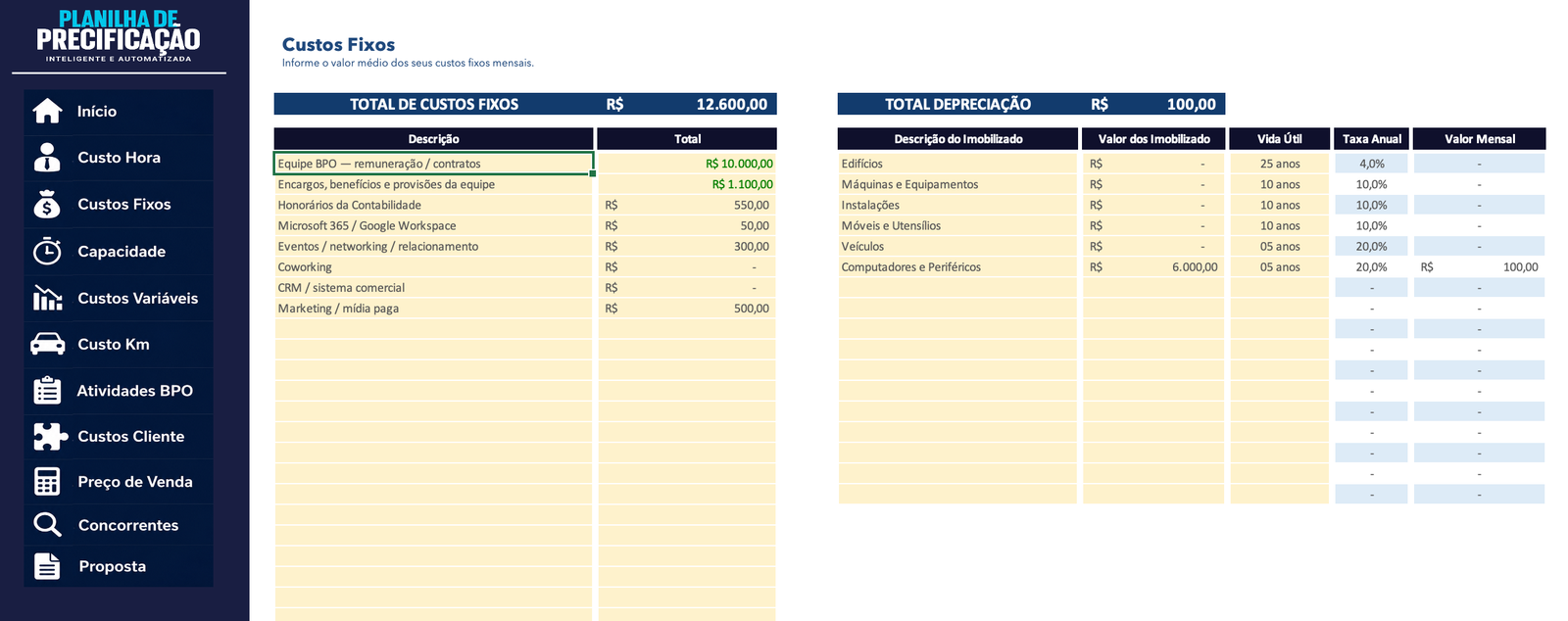Open the Proposta page
Image resolution: width=1568 pixels, height=621 pixels.
tap(119, 566)
